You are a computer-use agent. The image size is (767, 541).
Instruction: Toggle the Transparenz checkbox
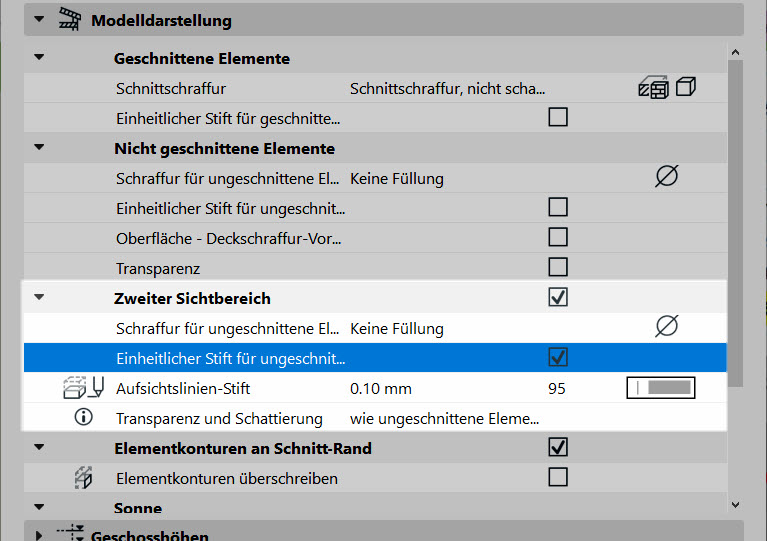click(x=558, y=268)
